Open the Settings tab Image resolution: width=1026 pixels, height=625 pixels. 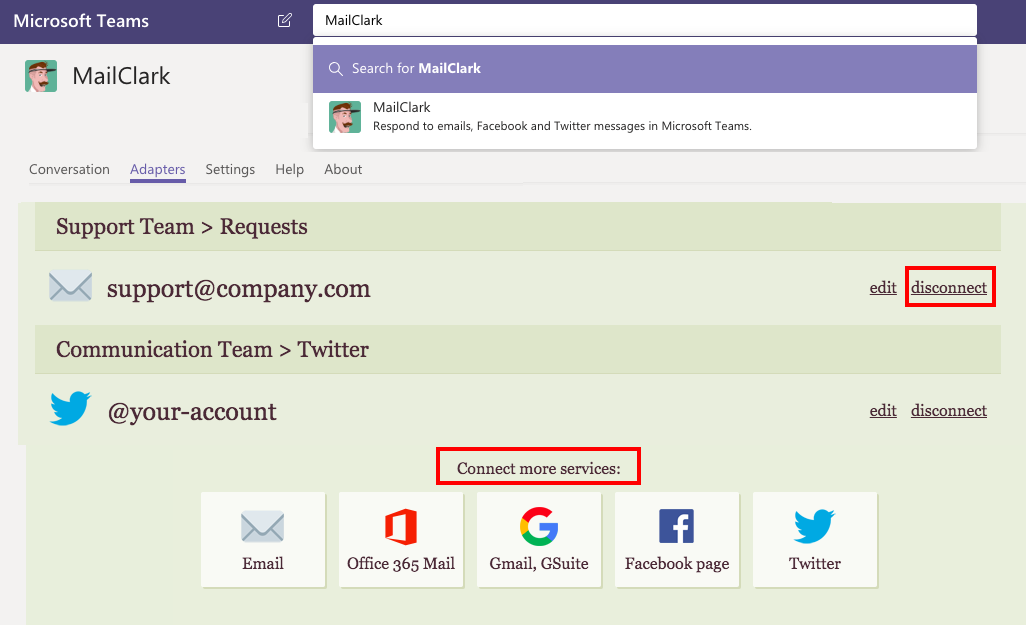click(230, 170)
